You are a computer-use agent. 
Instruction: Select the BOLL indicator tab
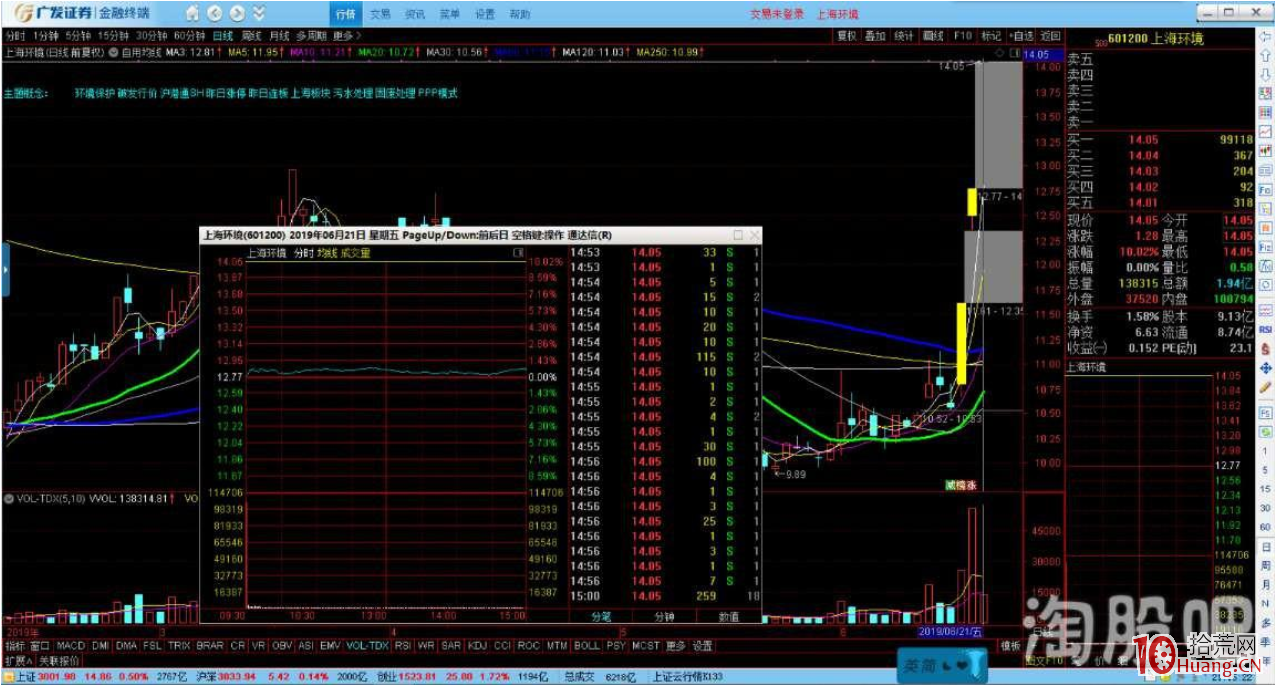coord(588,646)
